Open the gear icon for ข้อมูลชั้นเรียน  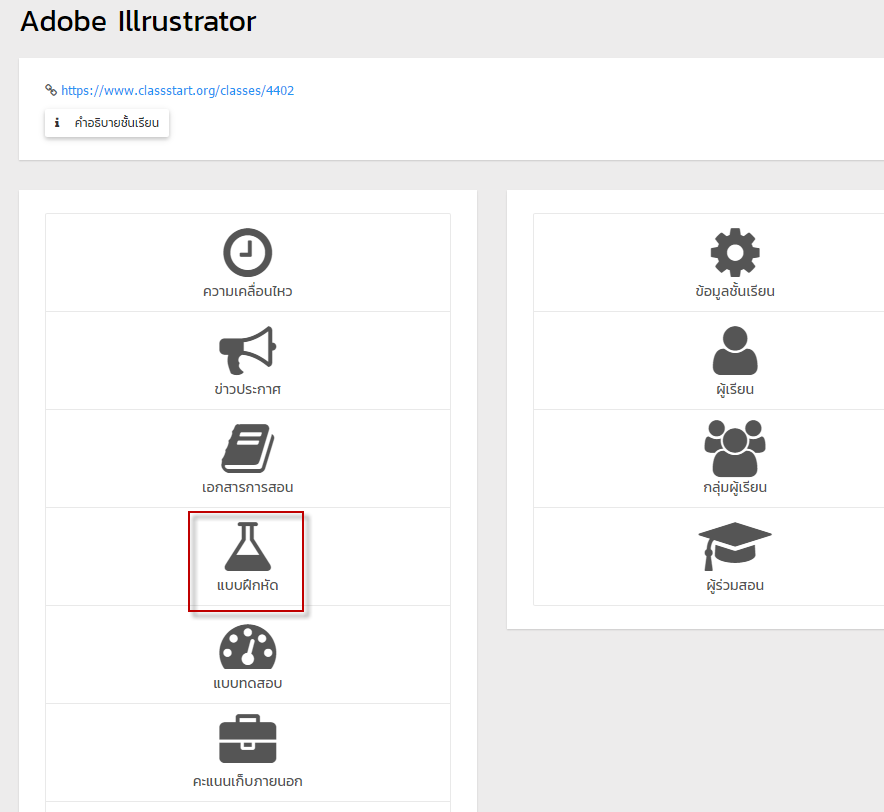point(735,253)
